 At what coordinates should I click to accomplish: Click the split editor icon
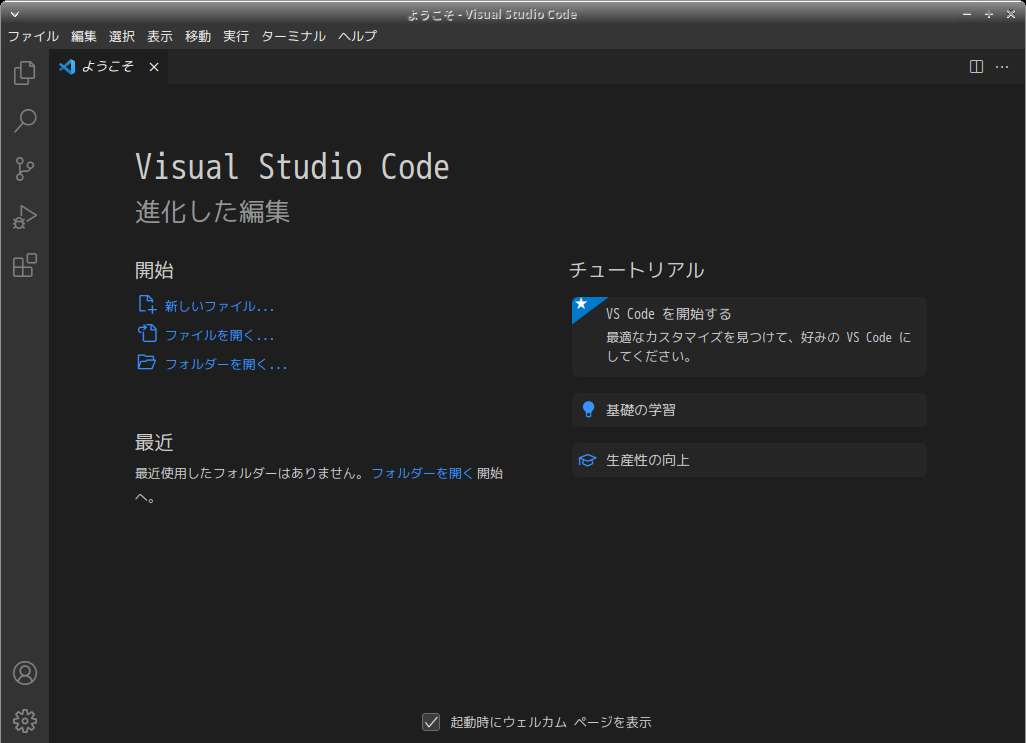(976, 67)
